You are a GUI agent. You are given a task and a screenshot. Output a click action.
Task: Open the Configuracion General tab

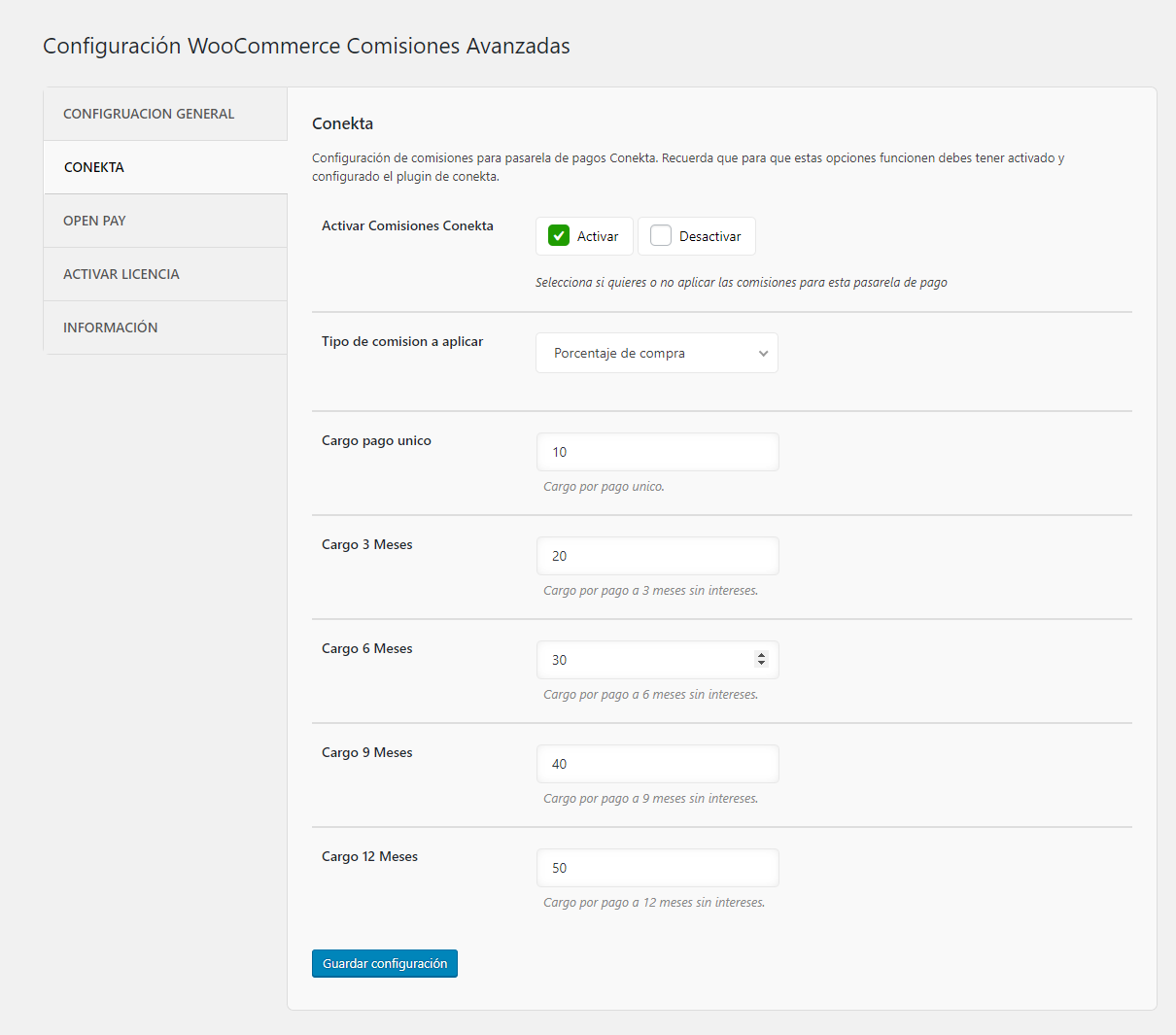(x=149, y=114)
